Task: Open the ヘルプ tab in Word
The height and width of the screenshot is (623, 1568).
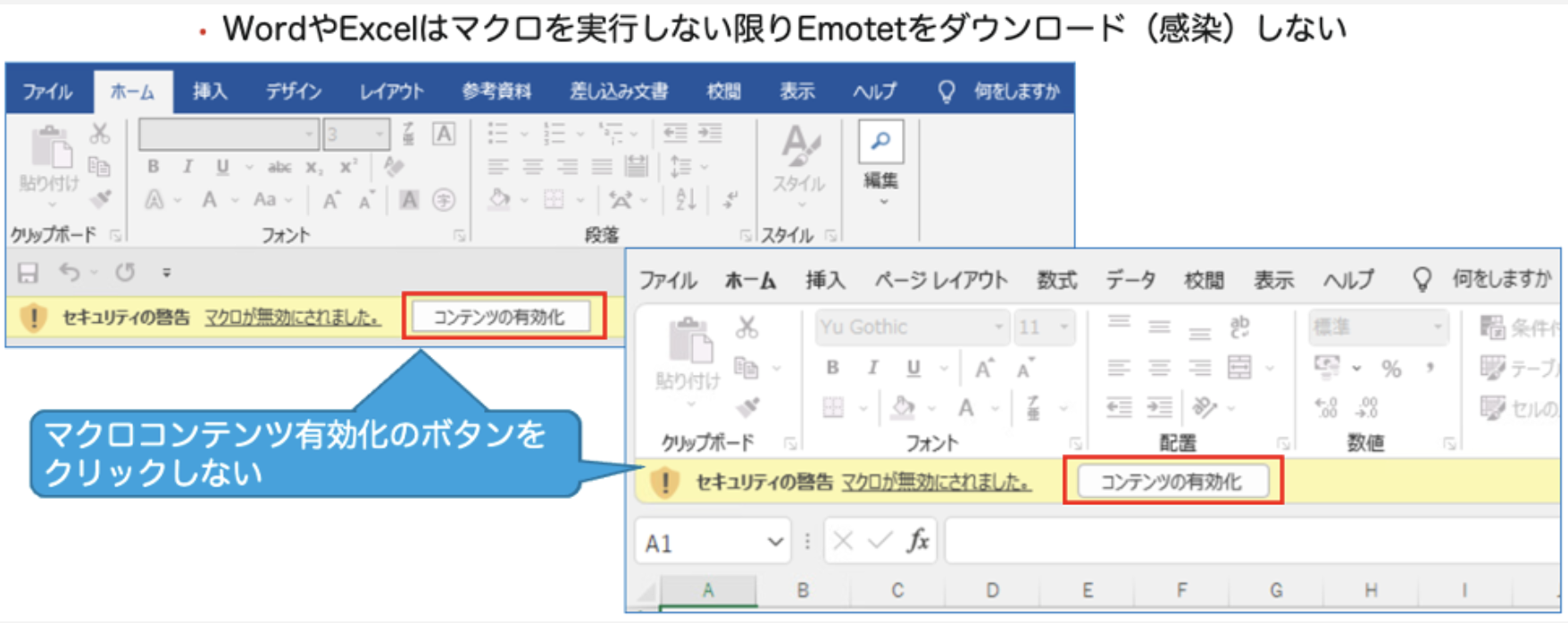Action: pos(874,91)
